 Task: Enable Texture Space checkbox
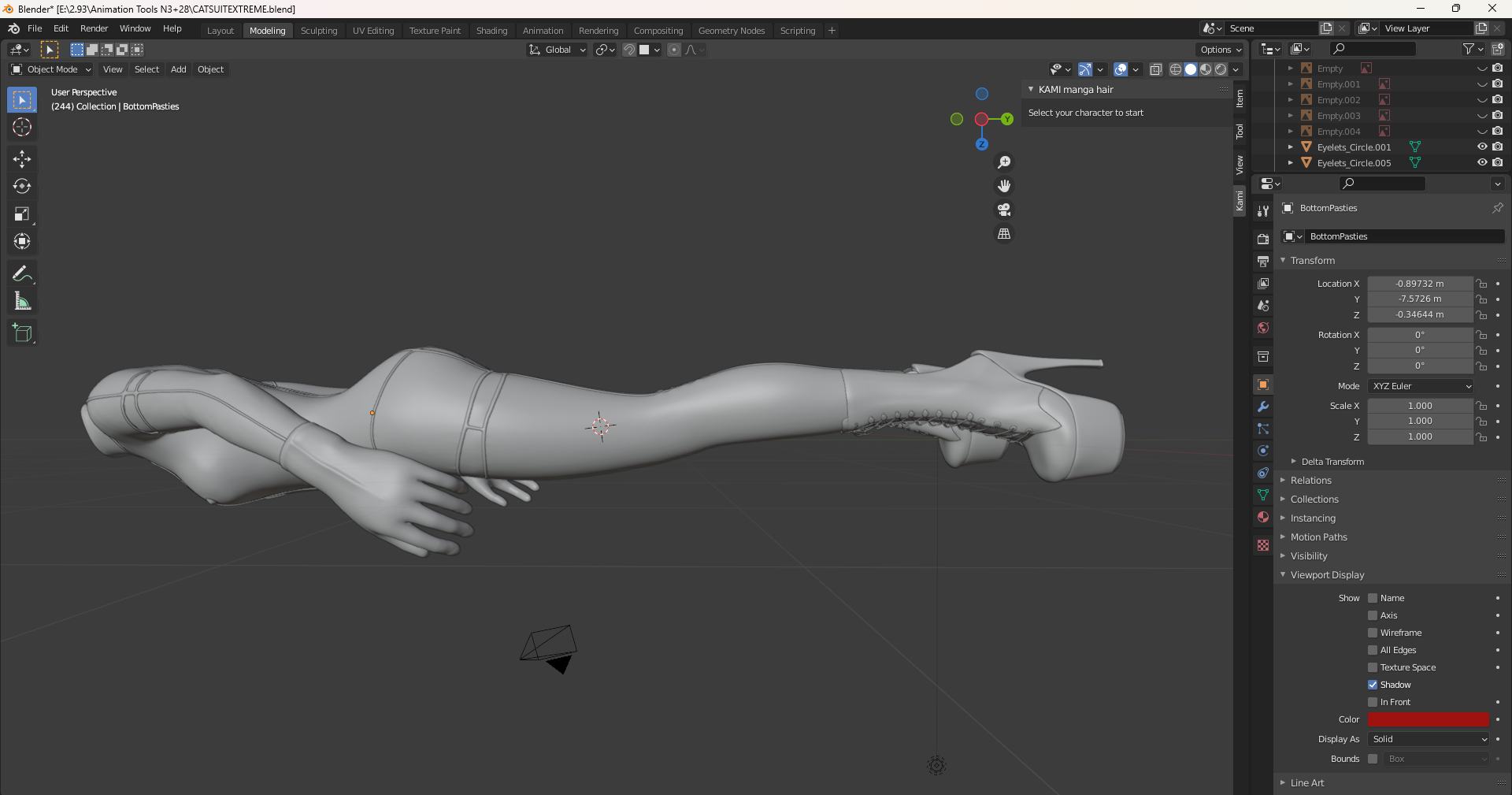tap(1373, 667)
